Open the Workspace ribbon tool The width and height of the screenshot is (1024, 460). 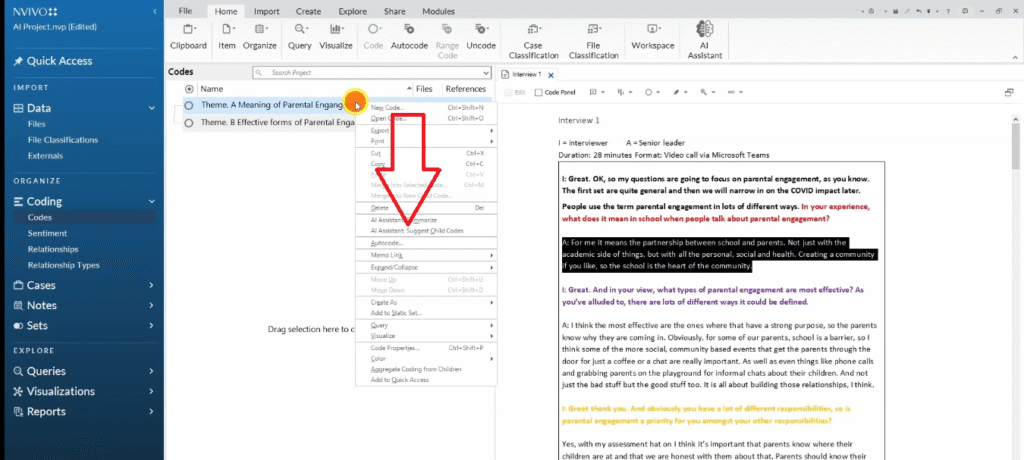(652, 35)
